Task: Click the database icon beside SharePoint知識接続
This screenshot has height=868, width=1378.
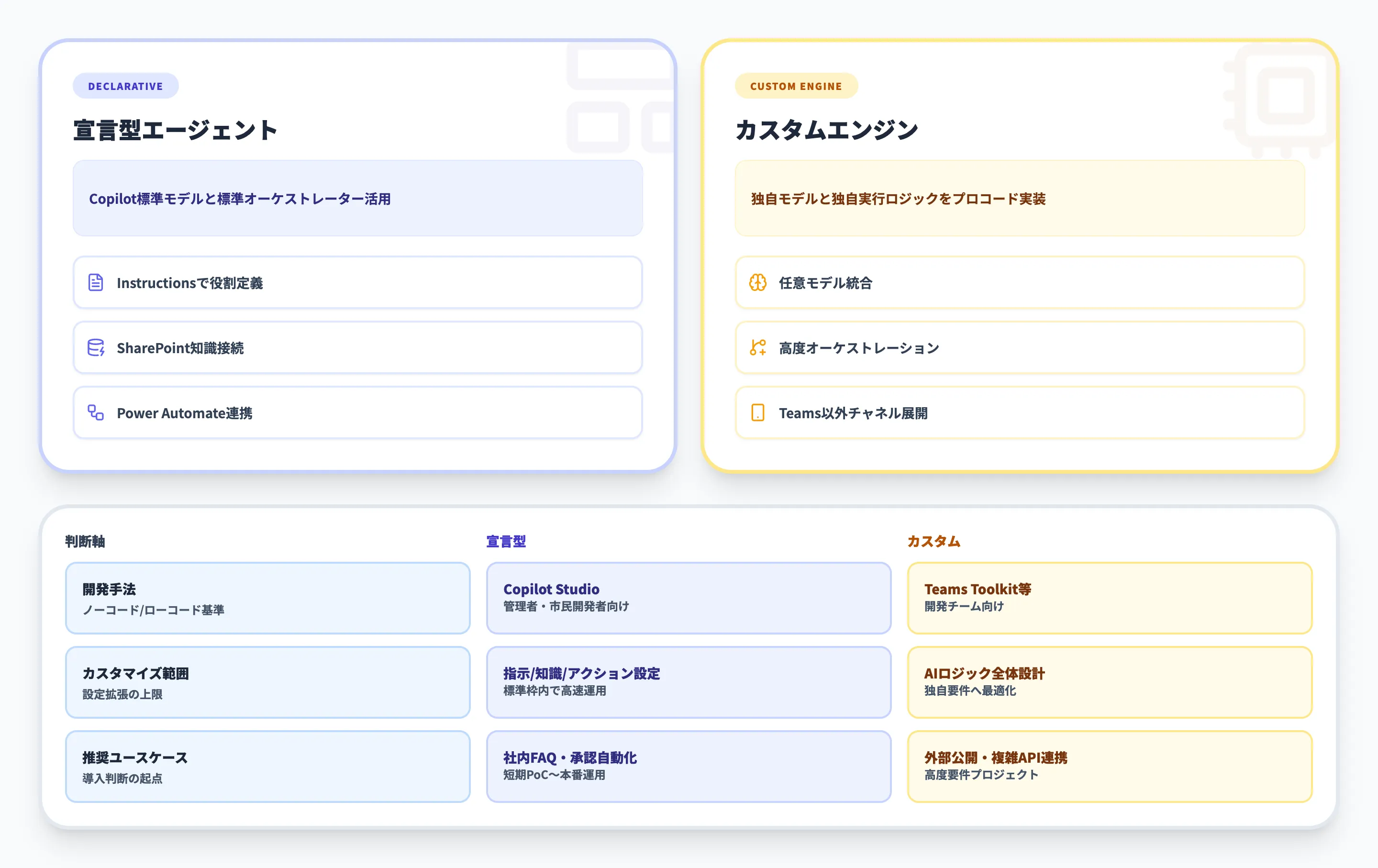Action: (x=96, y=348)
